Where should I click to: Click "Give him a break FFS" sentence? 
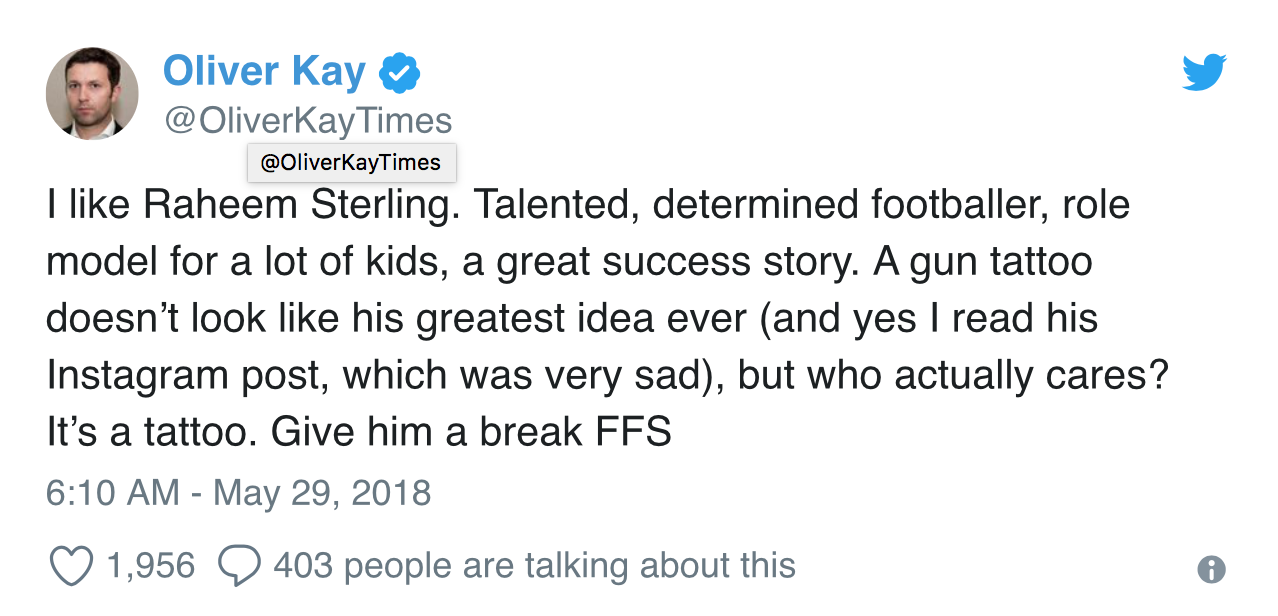point(471,433)
